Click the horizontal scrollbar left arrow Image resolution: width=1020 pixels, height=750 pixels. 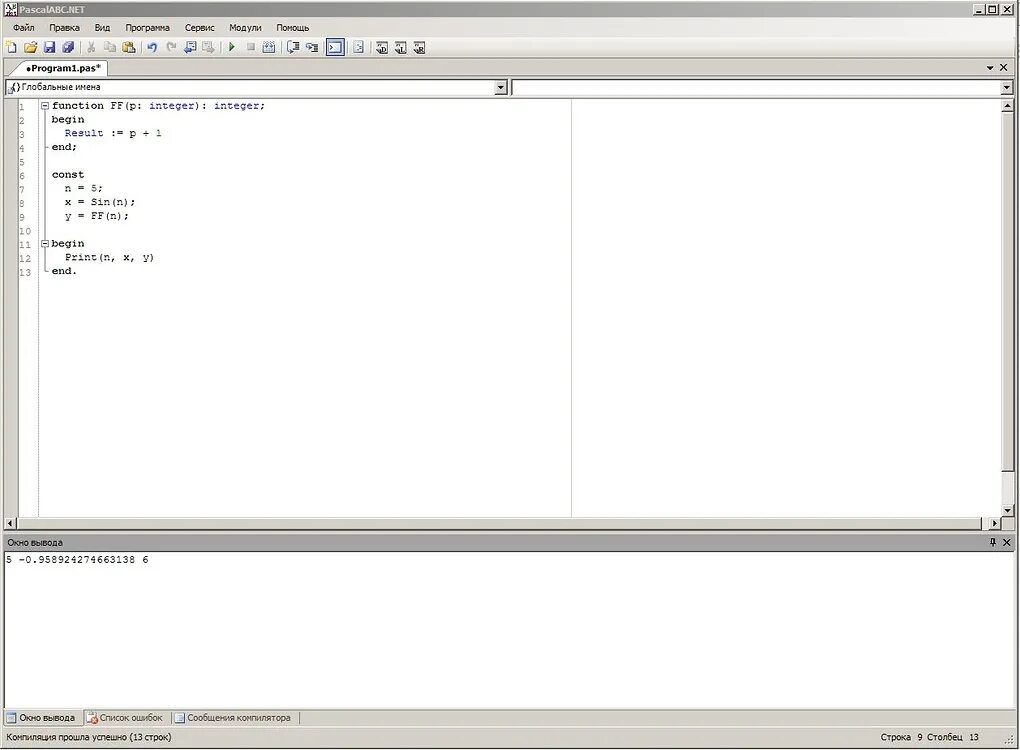click(10, 523)
